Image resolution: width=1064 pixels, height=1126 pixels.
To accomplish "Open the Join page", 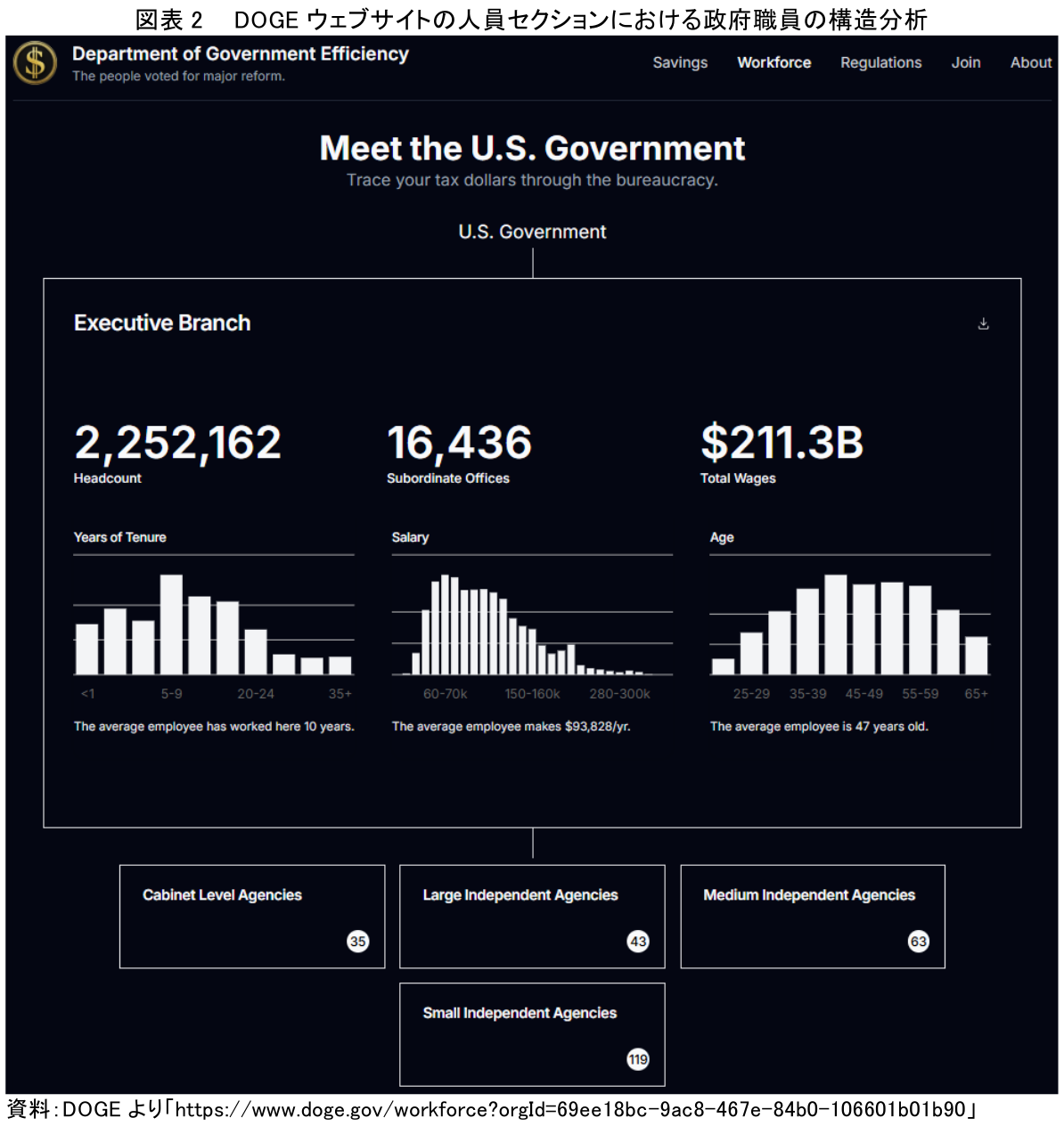I will 965,62.
